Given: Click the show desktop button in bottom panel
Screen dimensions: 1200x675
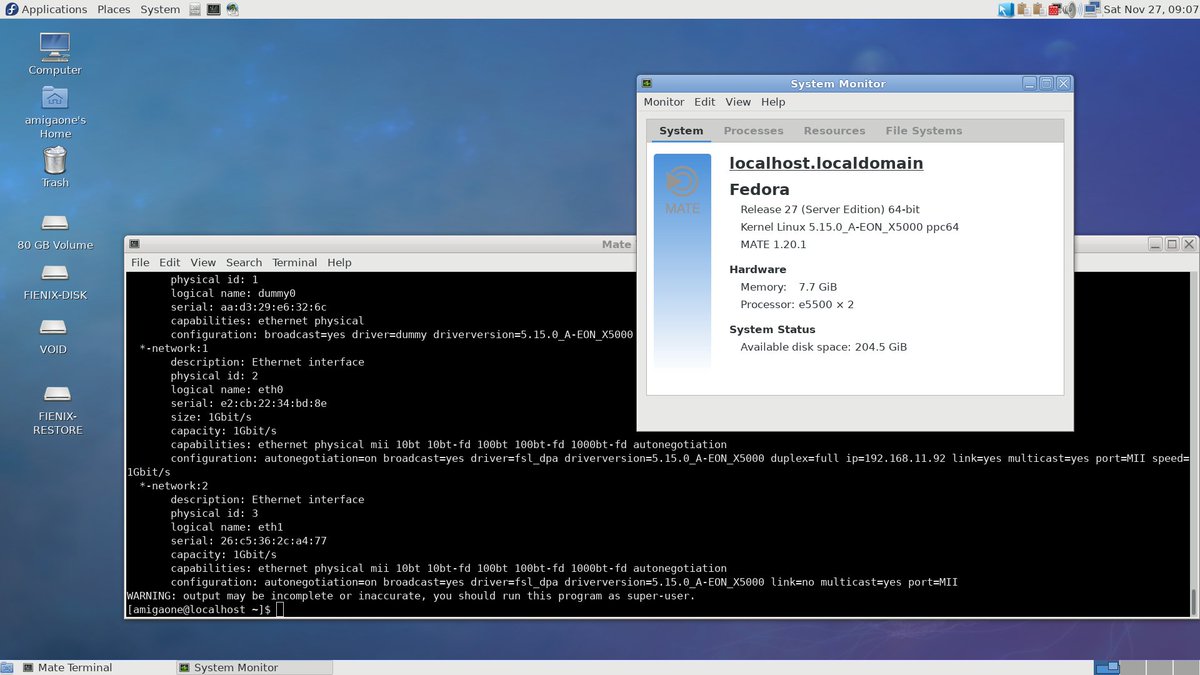Looking at the screenshot, I should pos(7,667).
